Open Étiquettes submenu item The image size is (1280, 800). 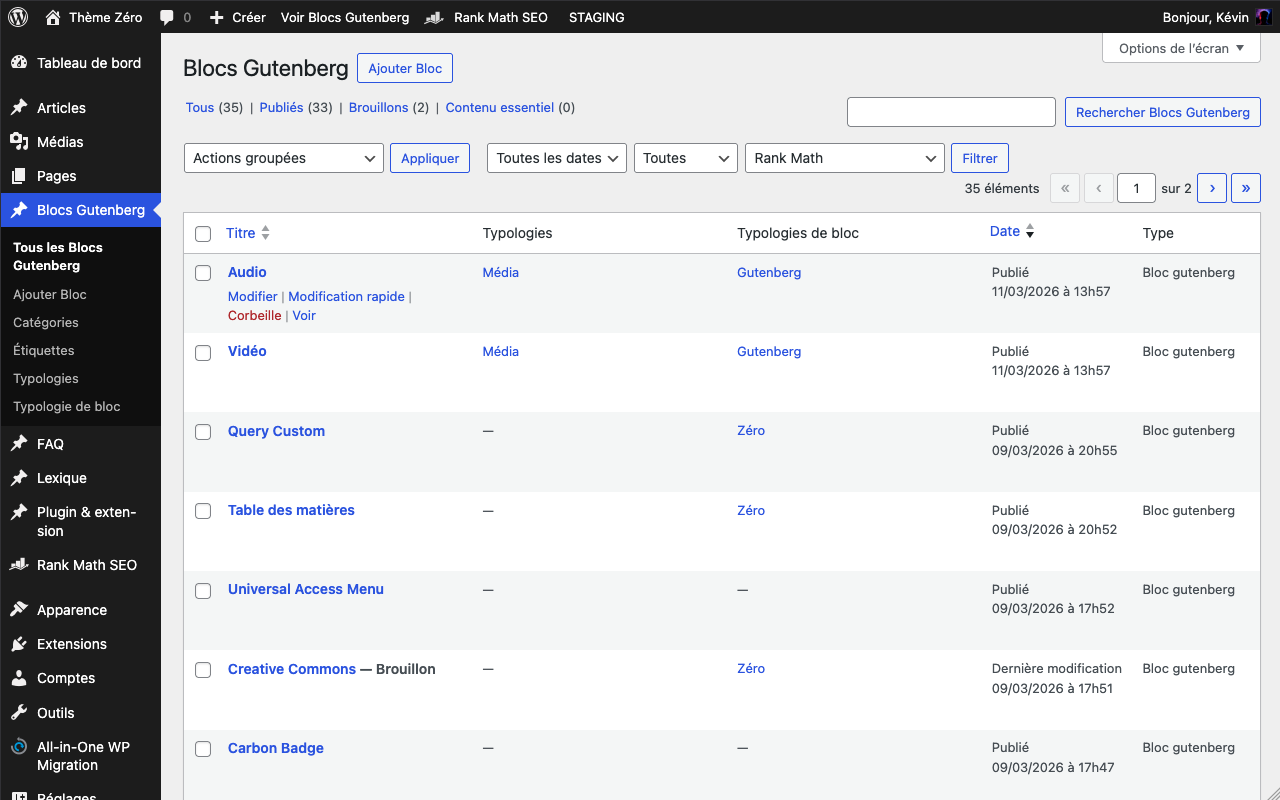tap(44, 350)
